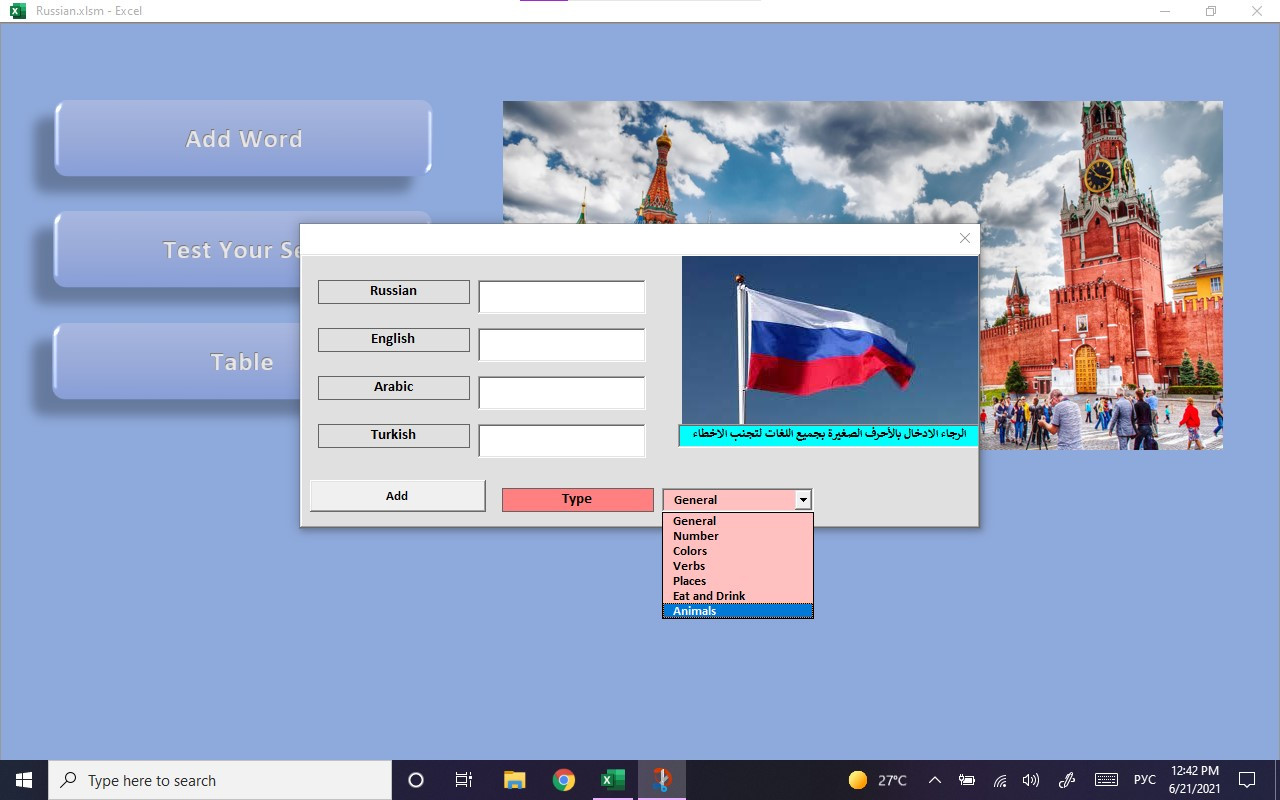Image resolution: width=1280 pixels, height=800 pixels.
Task: Launch File Explorer from the taskbar
Action: 514,780
